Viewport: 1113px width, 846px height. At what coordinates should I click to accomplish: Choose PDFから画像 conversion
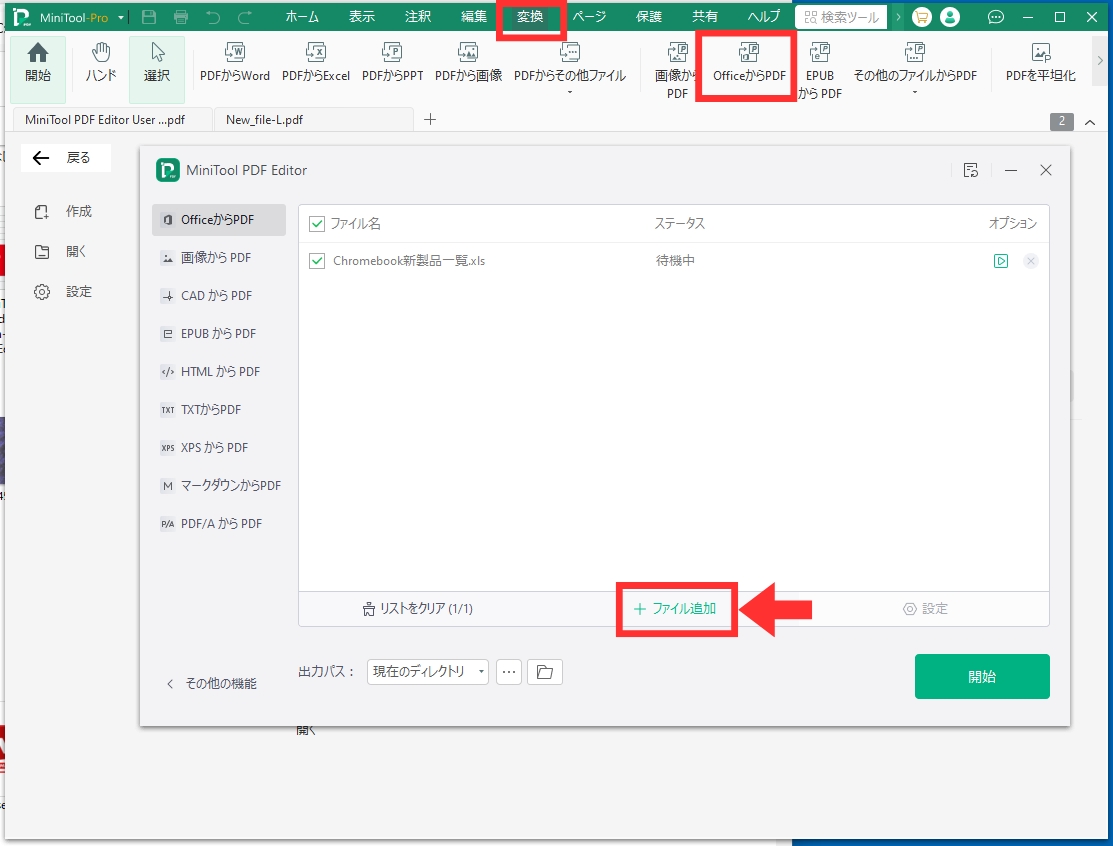click(468, 62)
